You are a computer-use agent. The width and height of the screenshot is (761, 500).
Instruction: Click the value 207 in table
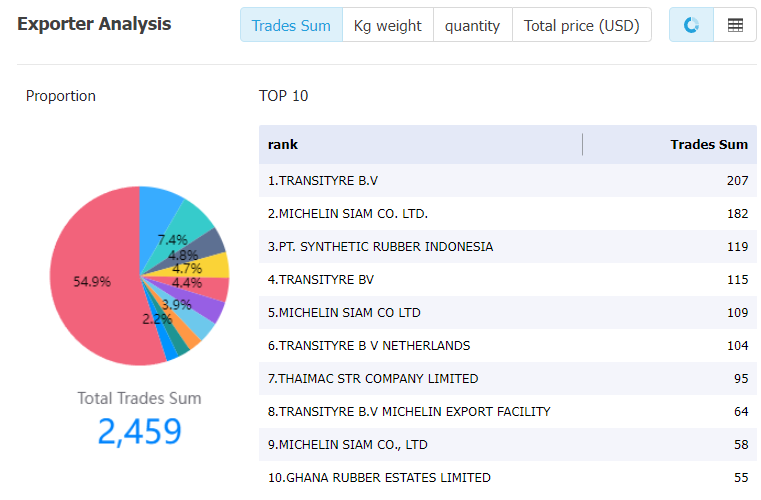737,181
